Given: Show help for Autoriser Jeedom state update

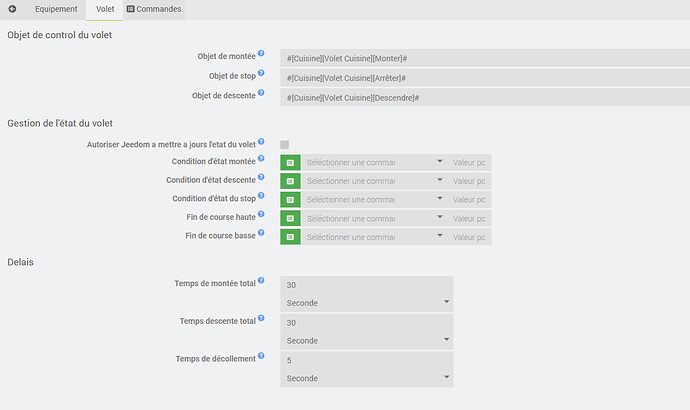Looking at the screenshot, I should click(x=261, y=142).
